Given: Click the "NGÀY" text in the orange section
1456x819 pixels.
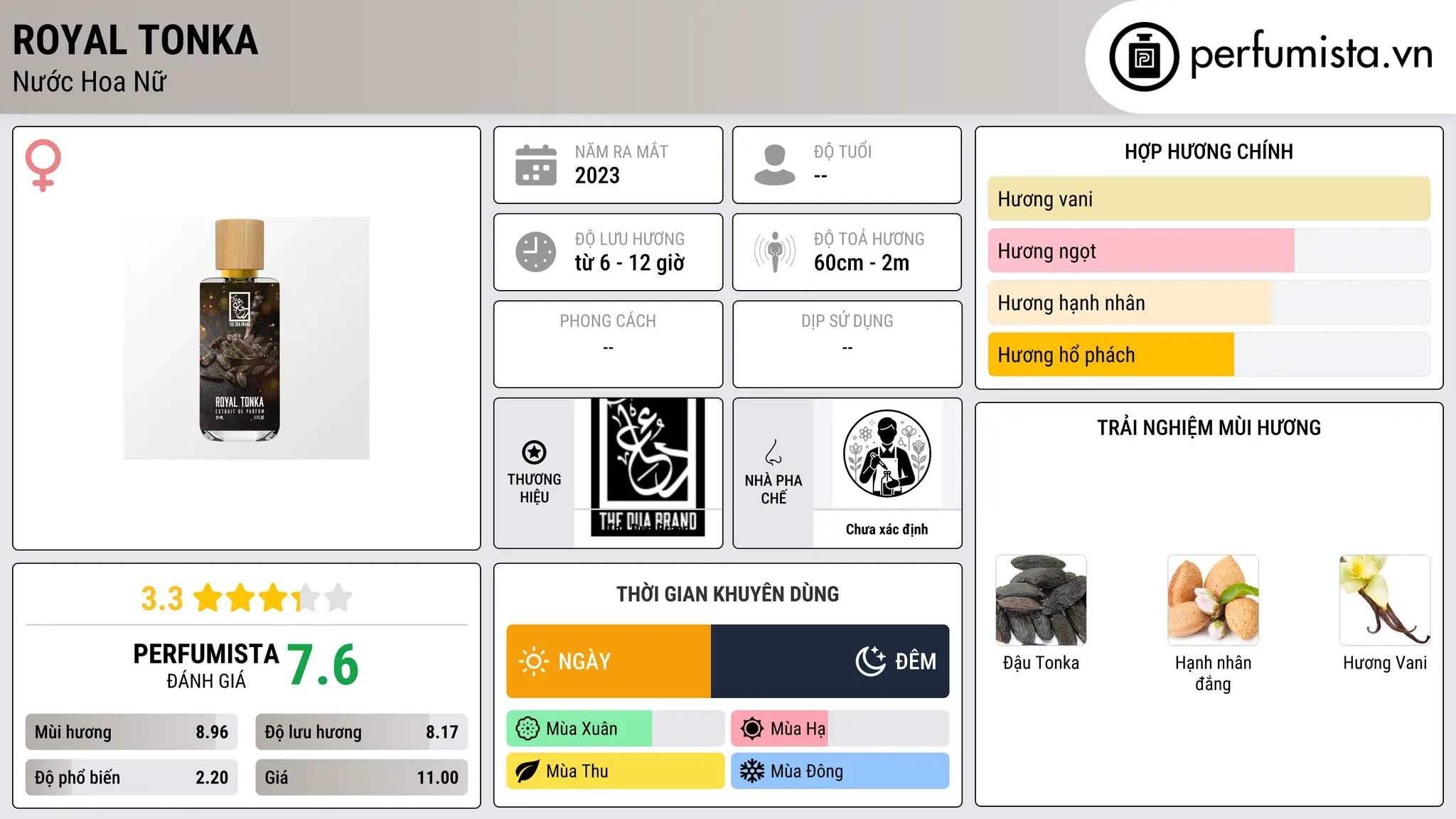Looking at the screenshot, I should (x=584, y=661).
